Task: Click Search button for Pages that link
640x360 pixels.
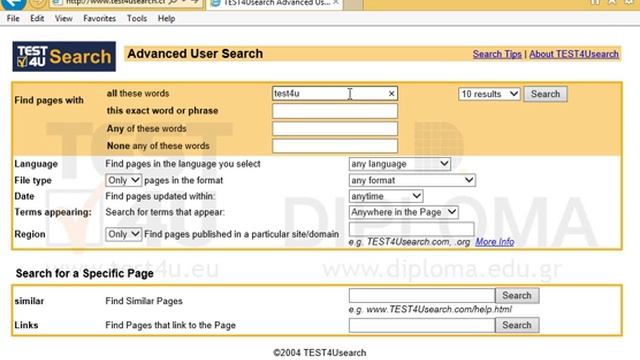Action: [517, 325]
